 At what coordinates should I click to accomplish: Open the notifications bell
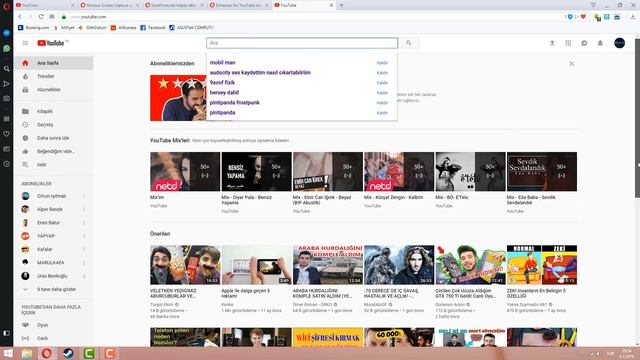[x=600, y=43]
